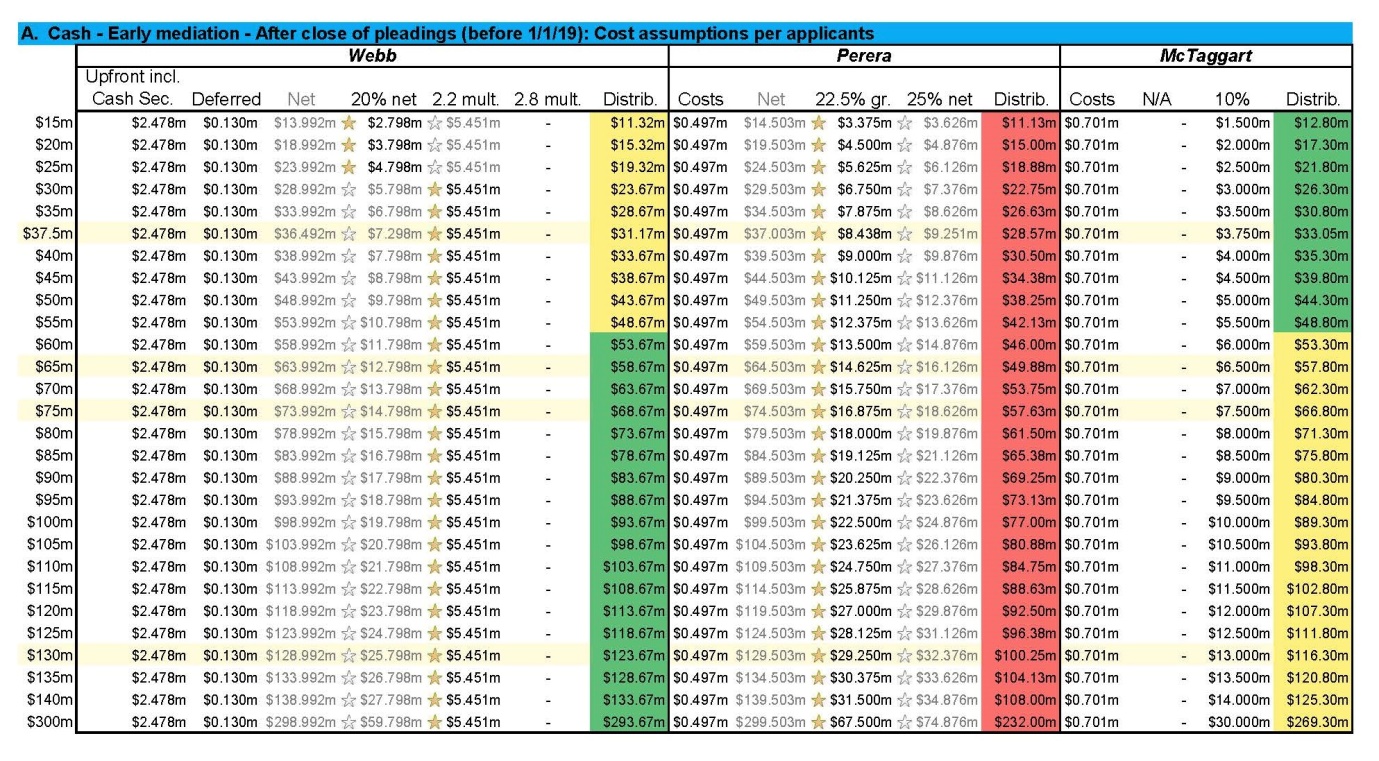Click the outline star before $3.626m
The height and width of the screenshot is (761, 1379).
coord(904,123)
